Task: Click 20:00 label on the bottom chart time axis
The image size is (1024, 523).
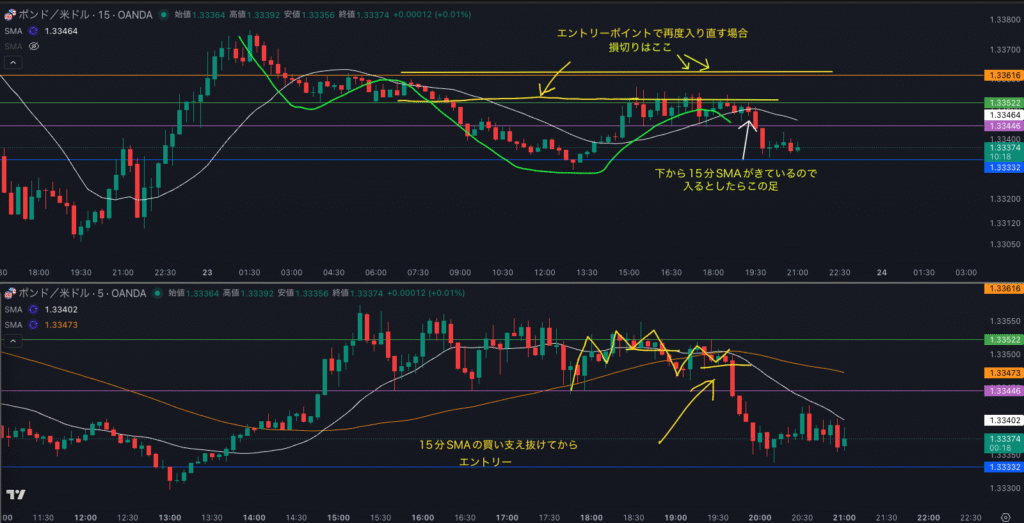Action: pos(758,517)
